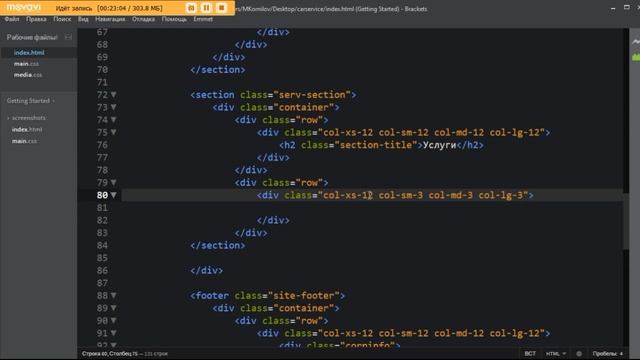Screen dimensions: 640x360
Task: Open the Помощь menu
Action: coord(174,19)
